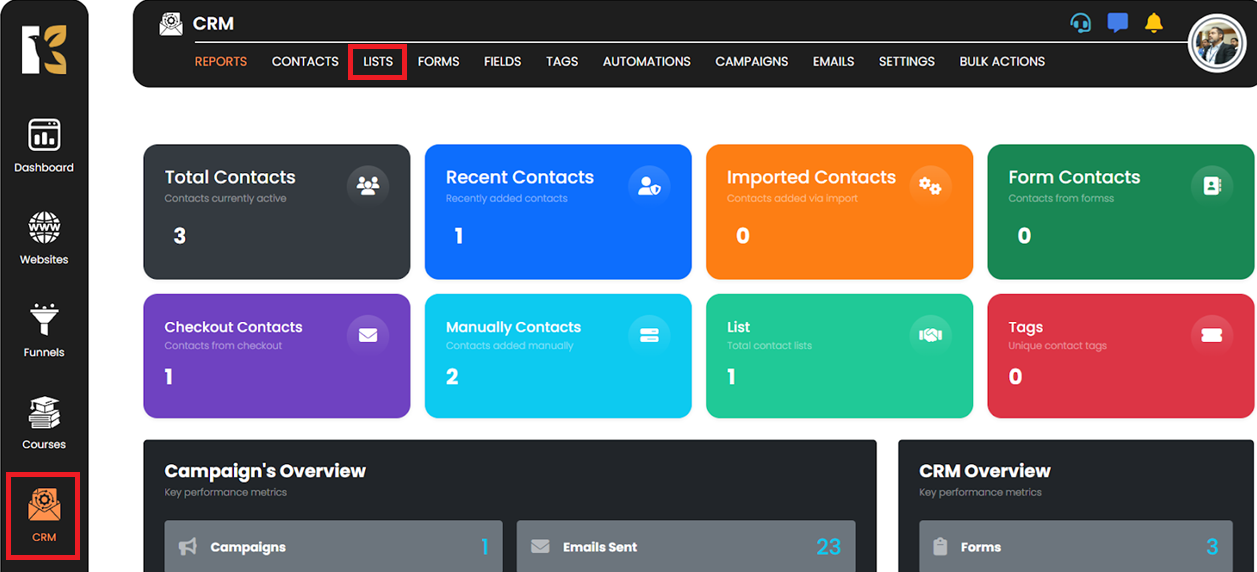This screenshot has width=1257, height=572.
Task: Open Dashboard from the sidebar
Action: coord(44,146)
